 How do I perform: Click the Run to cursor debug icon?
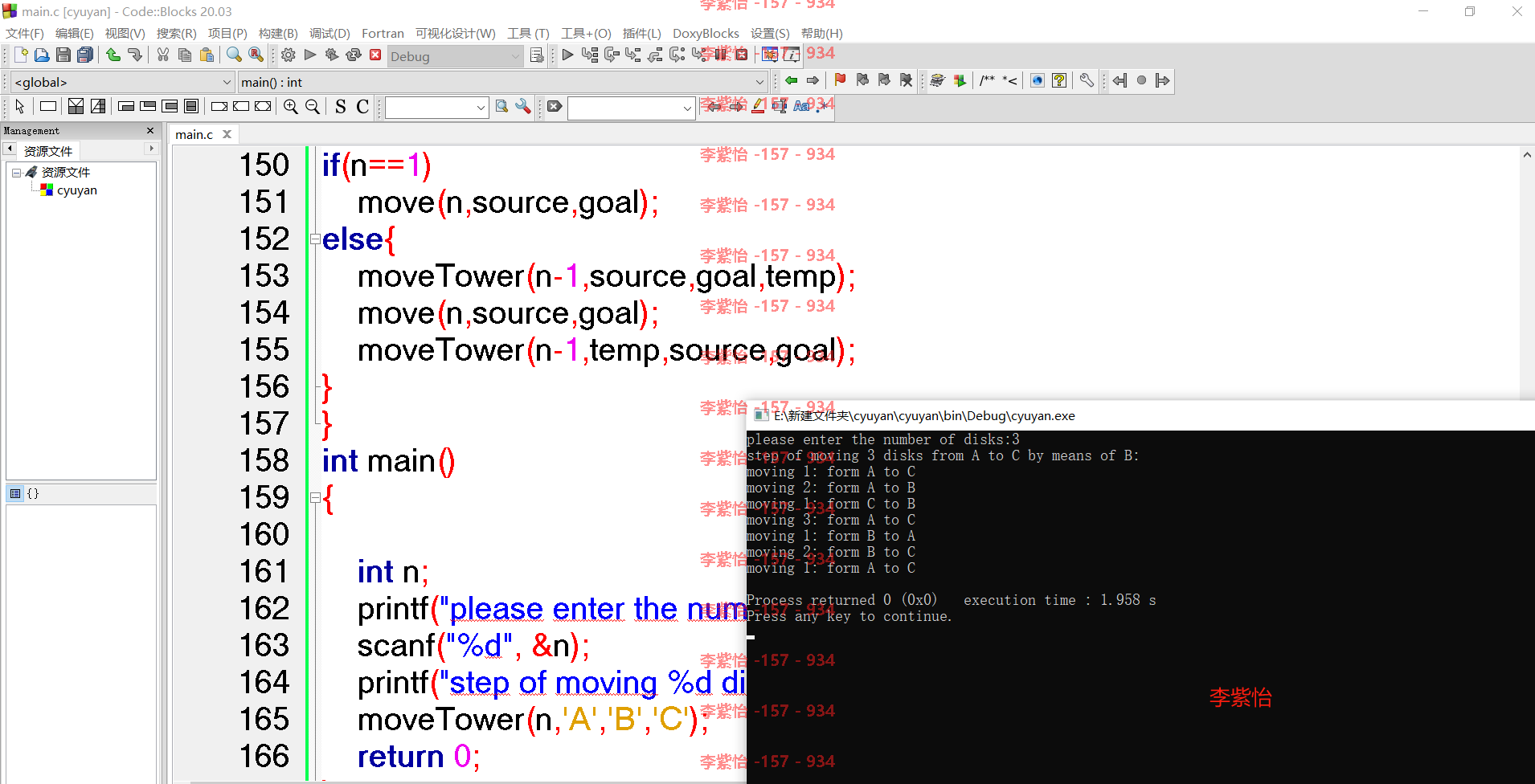pyautogui.click(x=590, y=55)
